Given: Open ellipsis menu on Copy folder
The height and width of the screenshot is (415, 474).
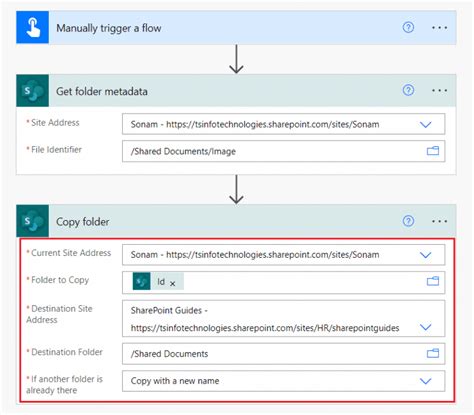Looking at the screenshot, I should (x=439, y=221).
